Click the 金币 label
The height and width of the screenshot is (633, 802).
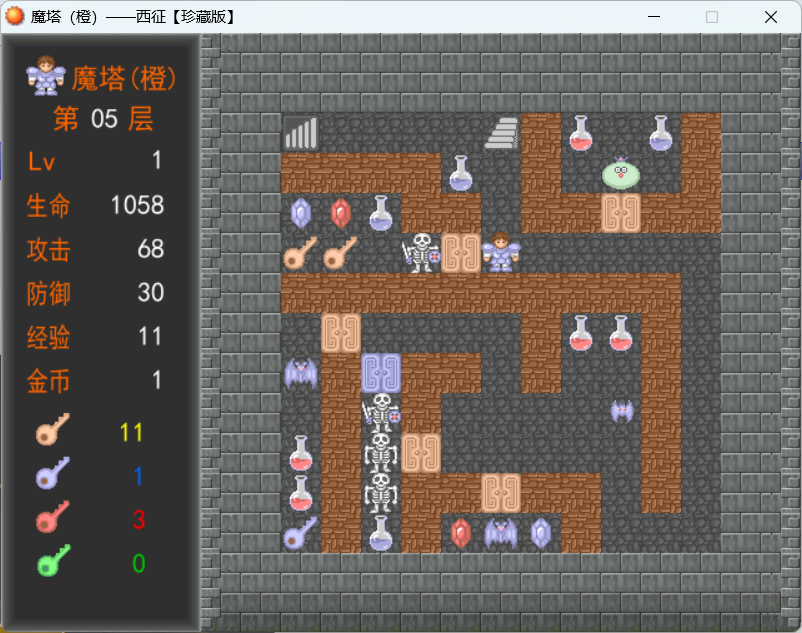point(49,381)
